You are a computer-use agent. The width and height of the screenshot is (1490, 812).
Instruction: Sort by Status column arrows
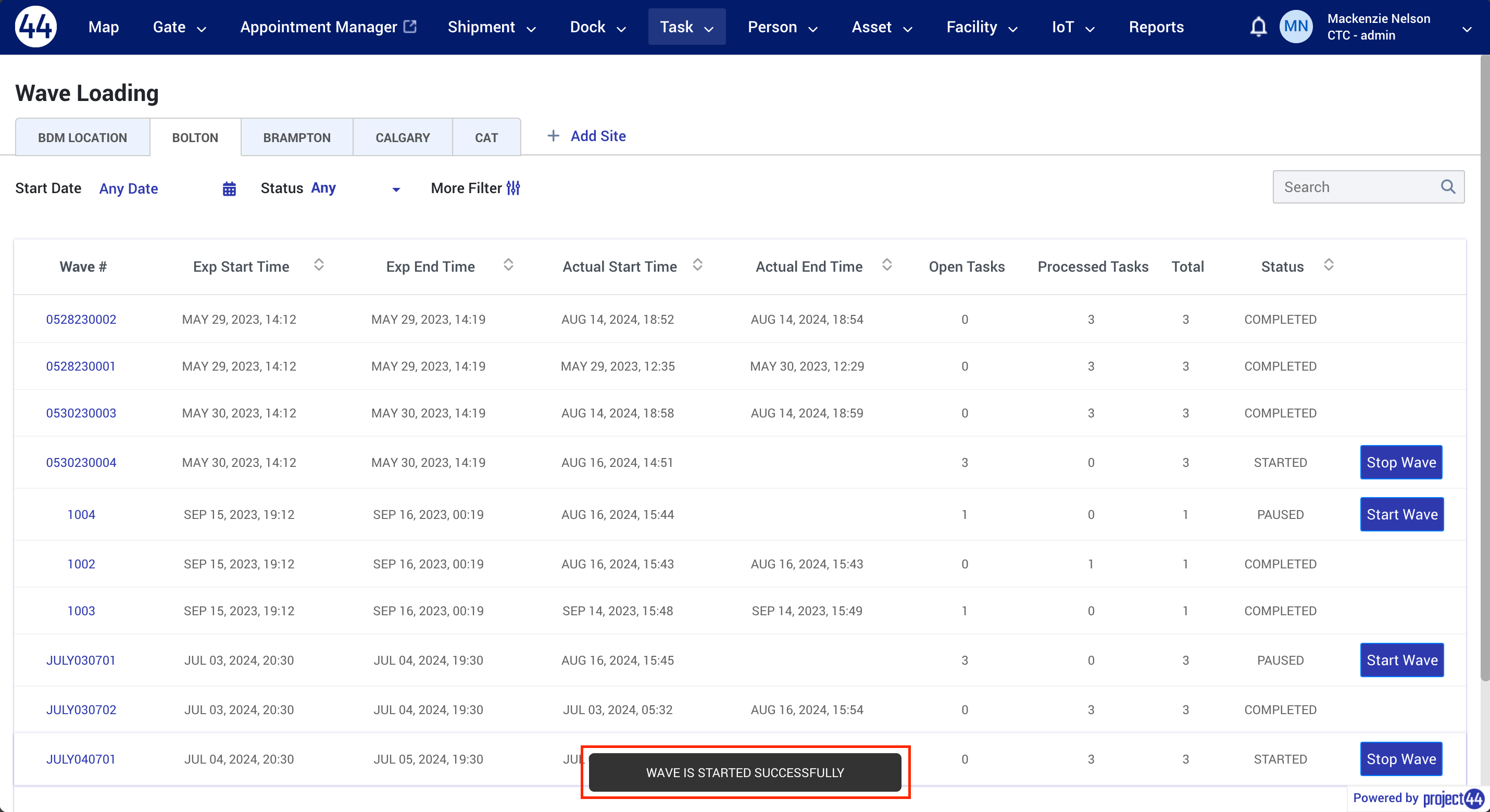1329,265
